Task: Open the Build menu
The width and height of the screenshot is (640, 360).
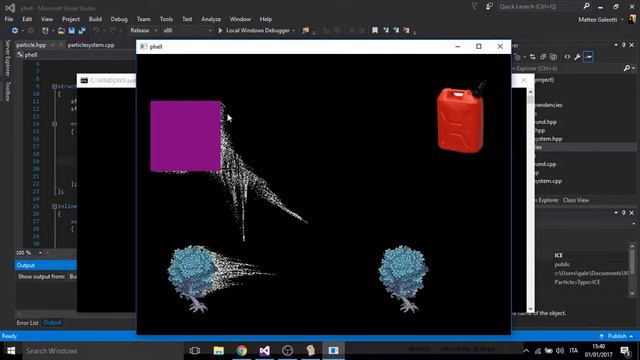Action: 95,19
